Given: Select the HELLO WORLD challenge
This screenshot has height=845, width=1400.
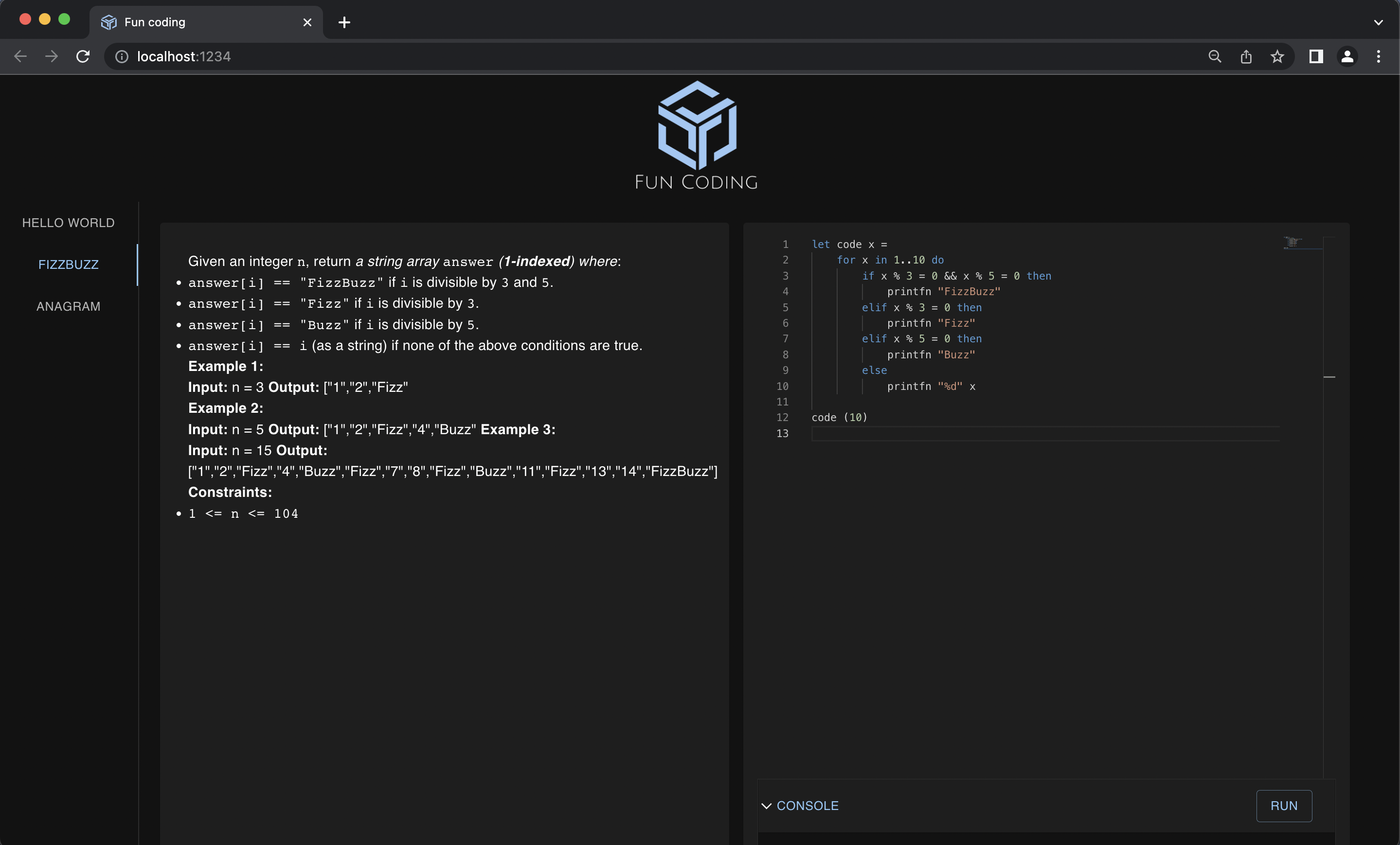Looking at the screenshot, I should 68,223.
